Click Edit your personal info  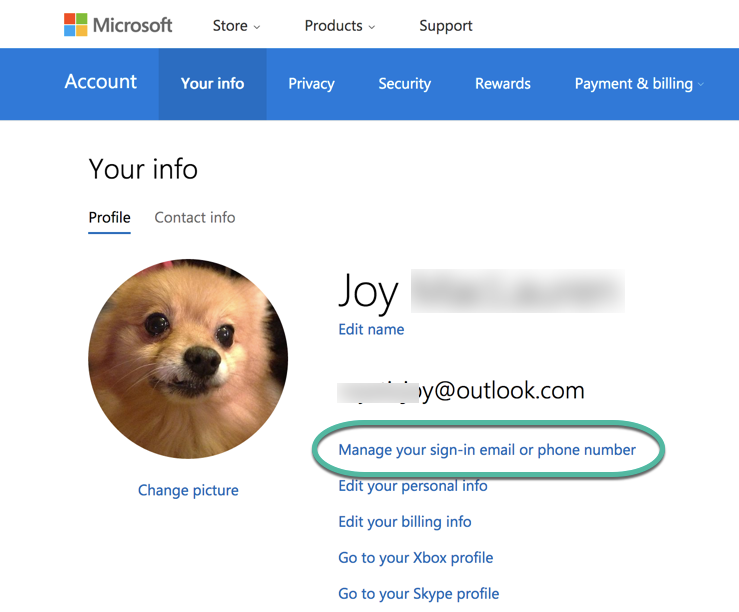[x=413, y=486]
